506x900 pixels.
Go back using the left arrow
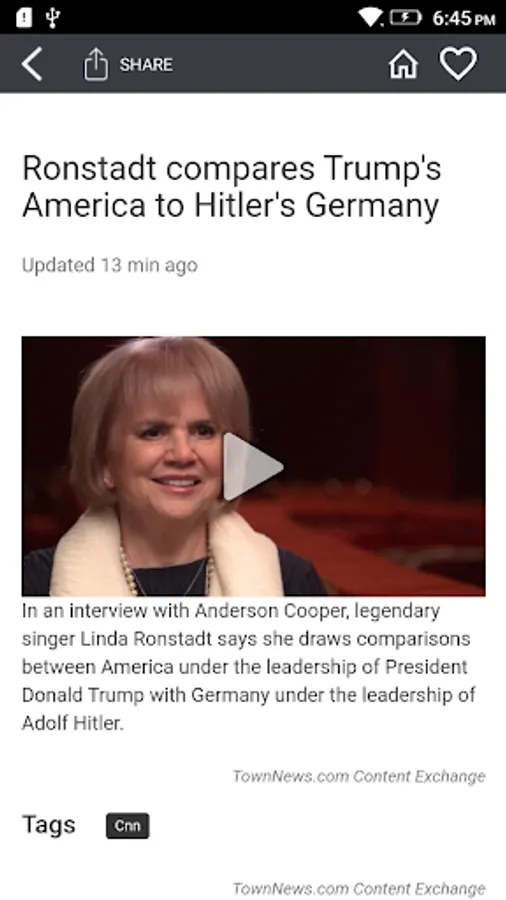(32, 64)
